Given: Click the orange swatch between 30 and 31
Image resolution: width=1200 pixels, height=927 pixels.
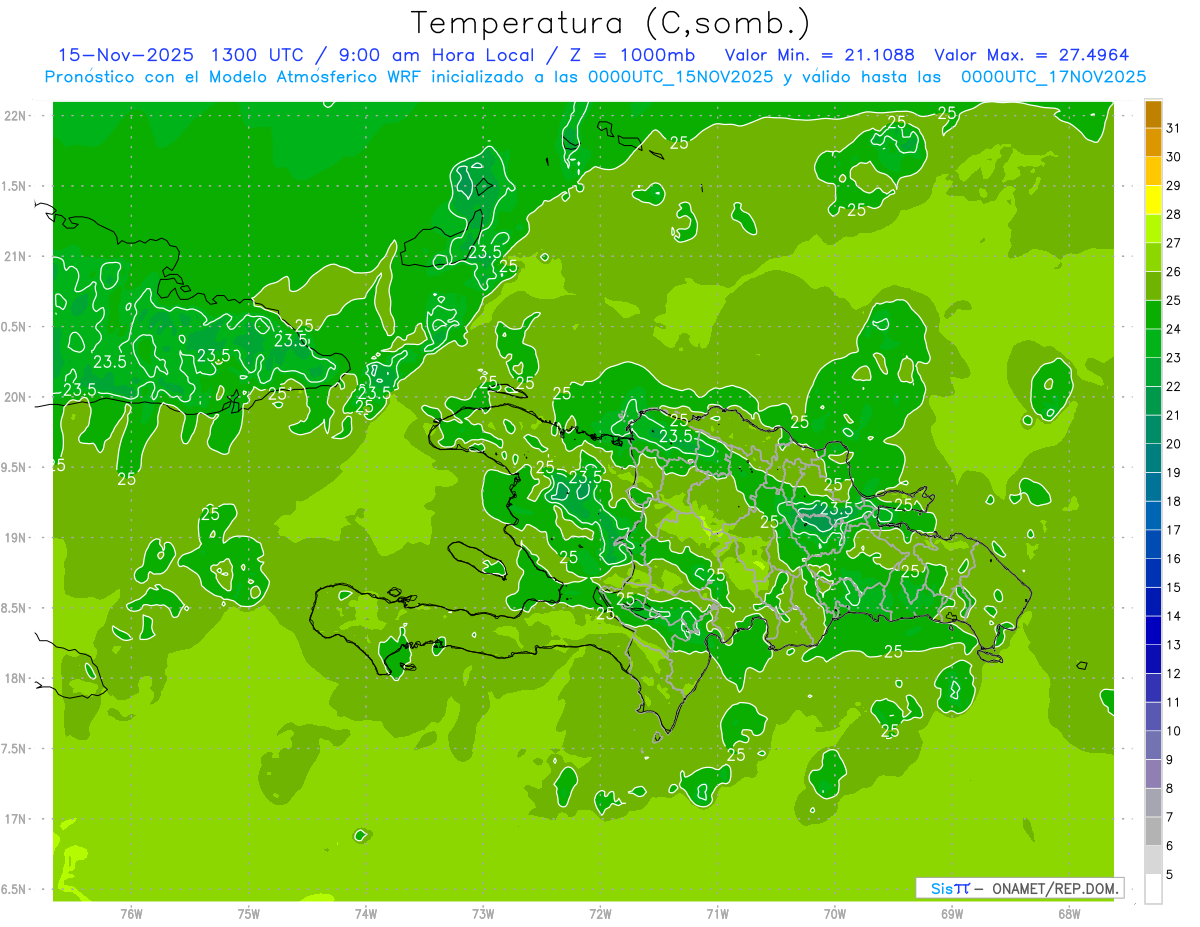Looking at the screenshot, I should (x=1153, y=143).
